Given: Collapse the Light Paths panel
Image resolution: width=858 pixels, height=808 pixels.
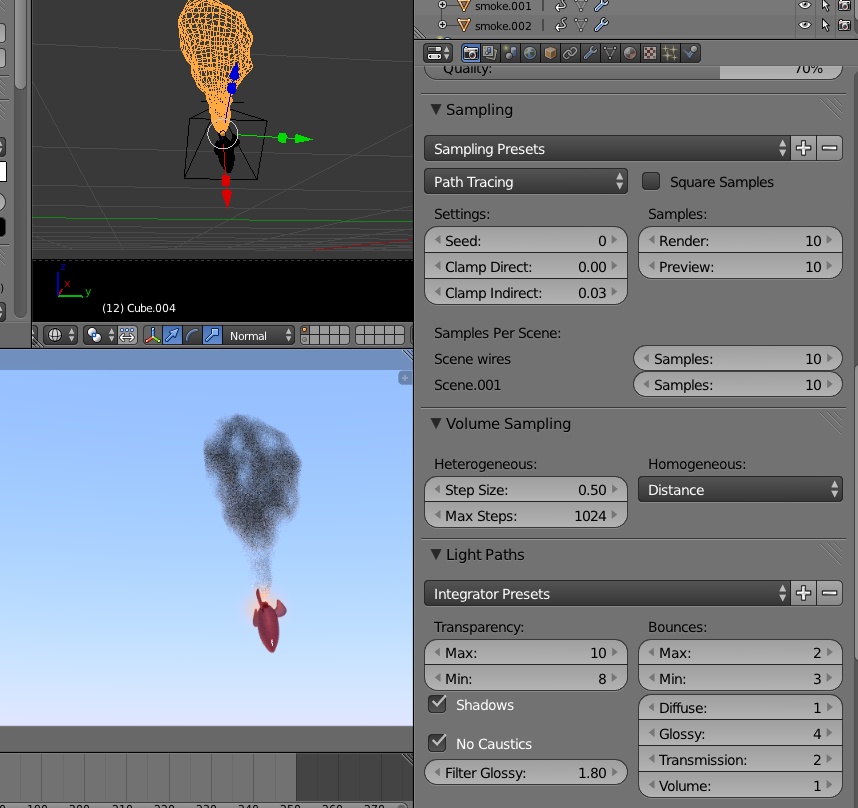Looking at the screenshot, I should coord(436,554).
